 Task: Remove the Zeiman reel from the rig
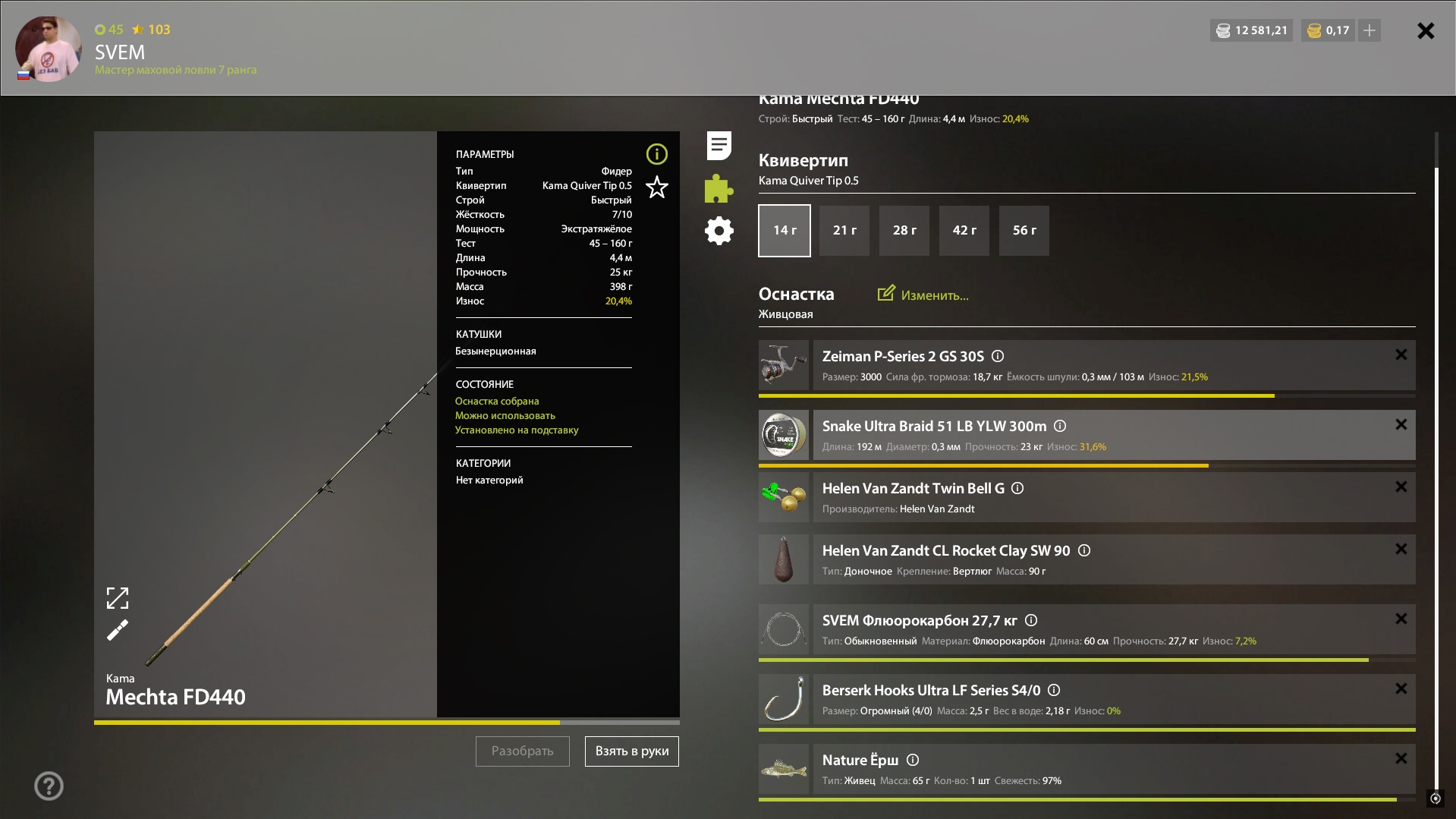(1401, 354)
